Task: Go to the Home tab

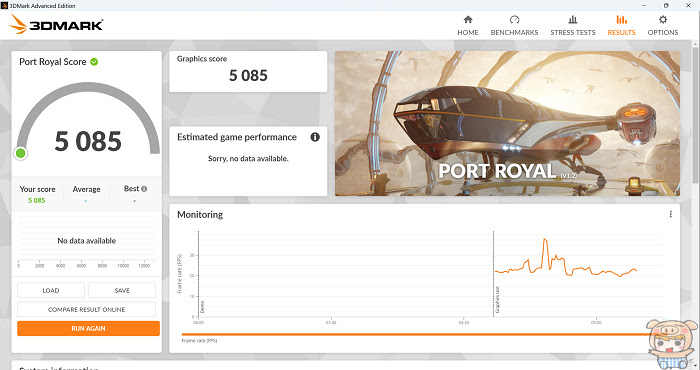Action: pos(467,25)
